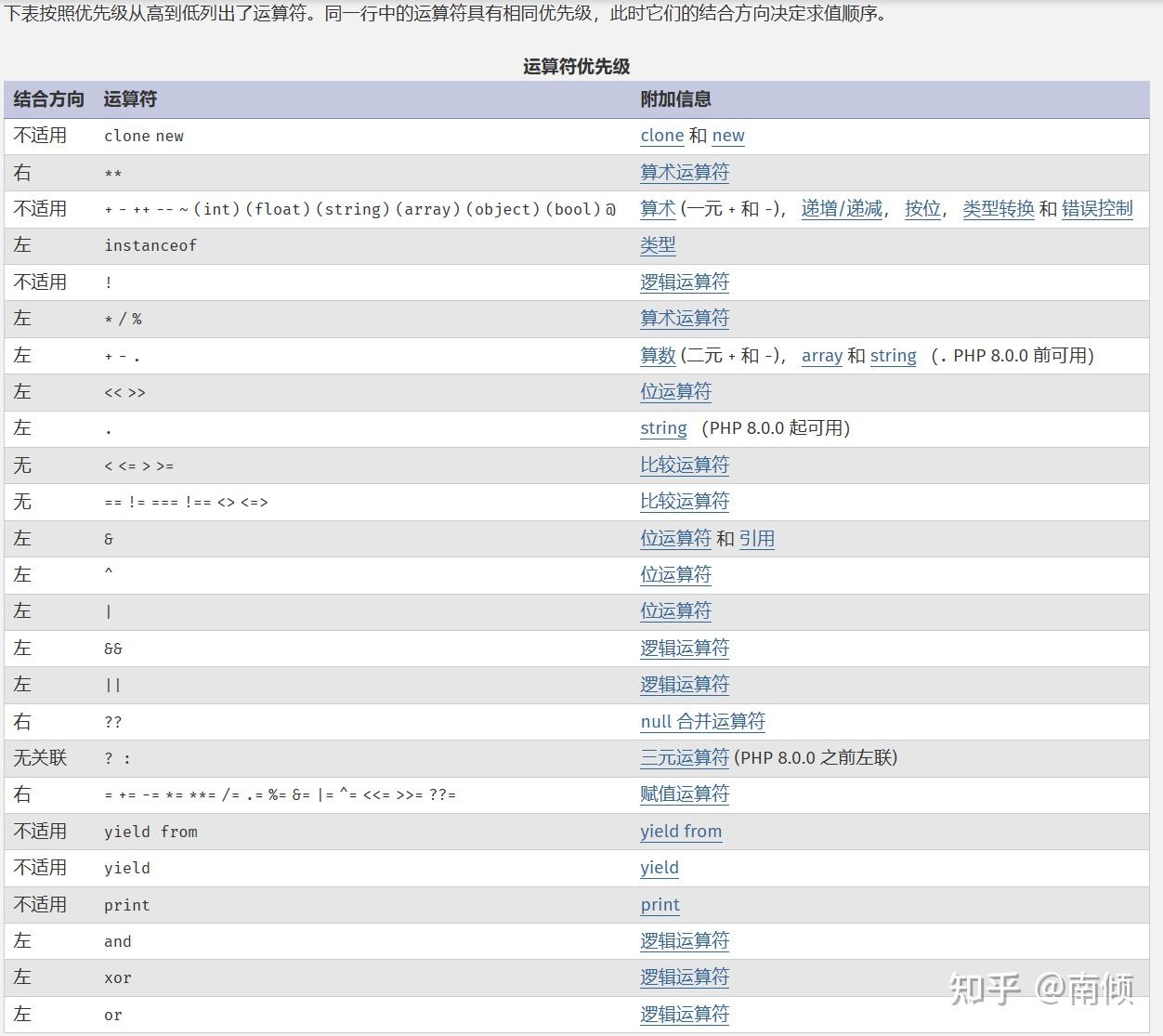
Task: Click the '== != === !== <> <=>' cell
Action: 186,503
